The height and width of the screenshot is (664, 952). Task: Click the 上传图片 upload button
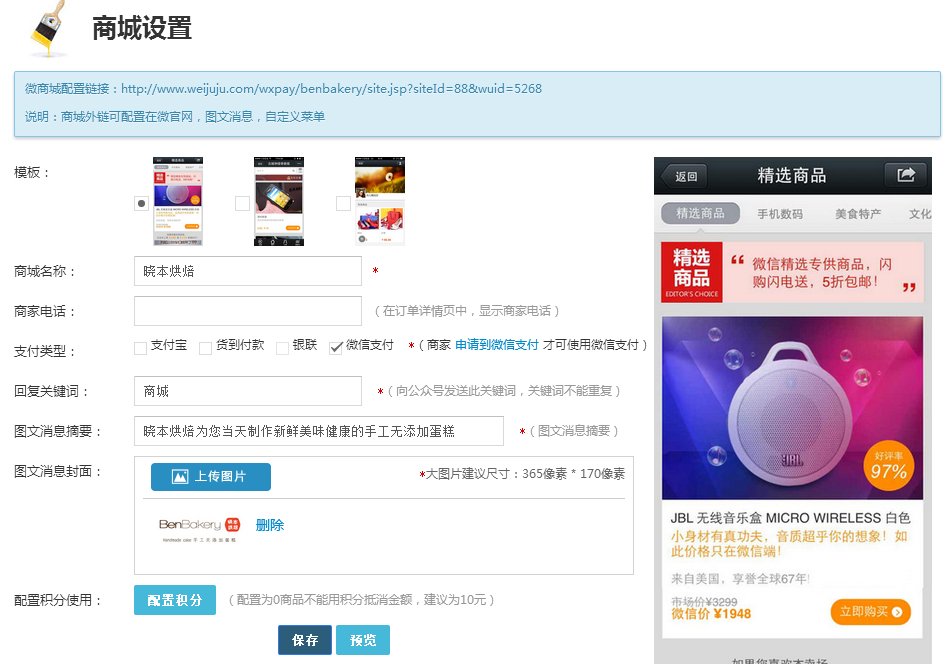tap(211, 476)
